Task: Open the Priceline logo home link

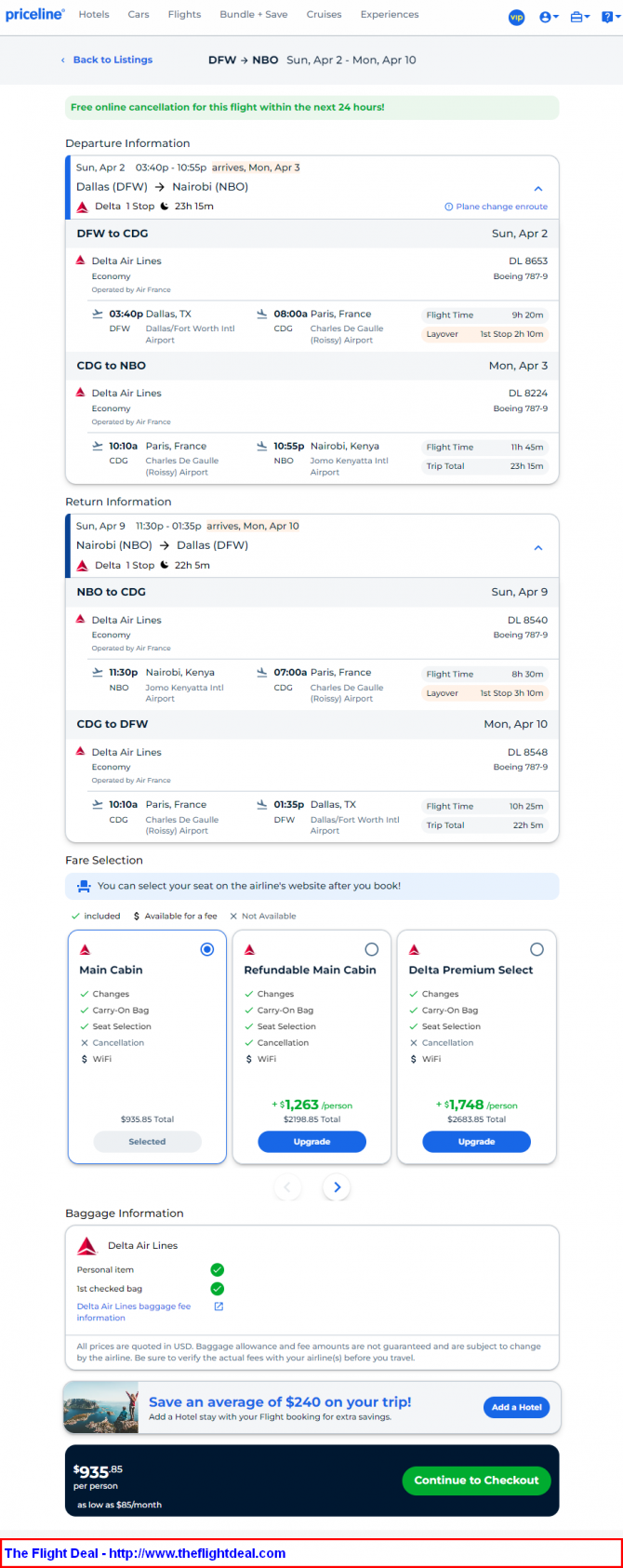Action: point(35,15)
